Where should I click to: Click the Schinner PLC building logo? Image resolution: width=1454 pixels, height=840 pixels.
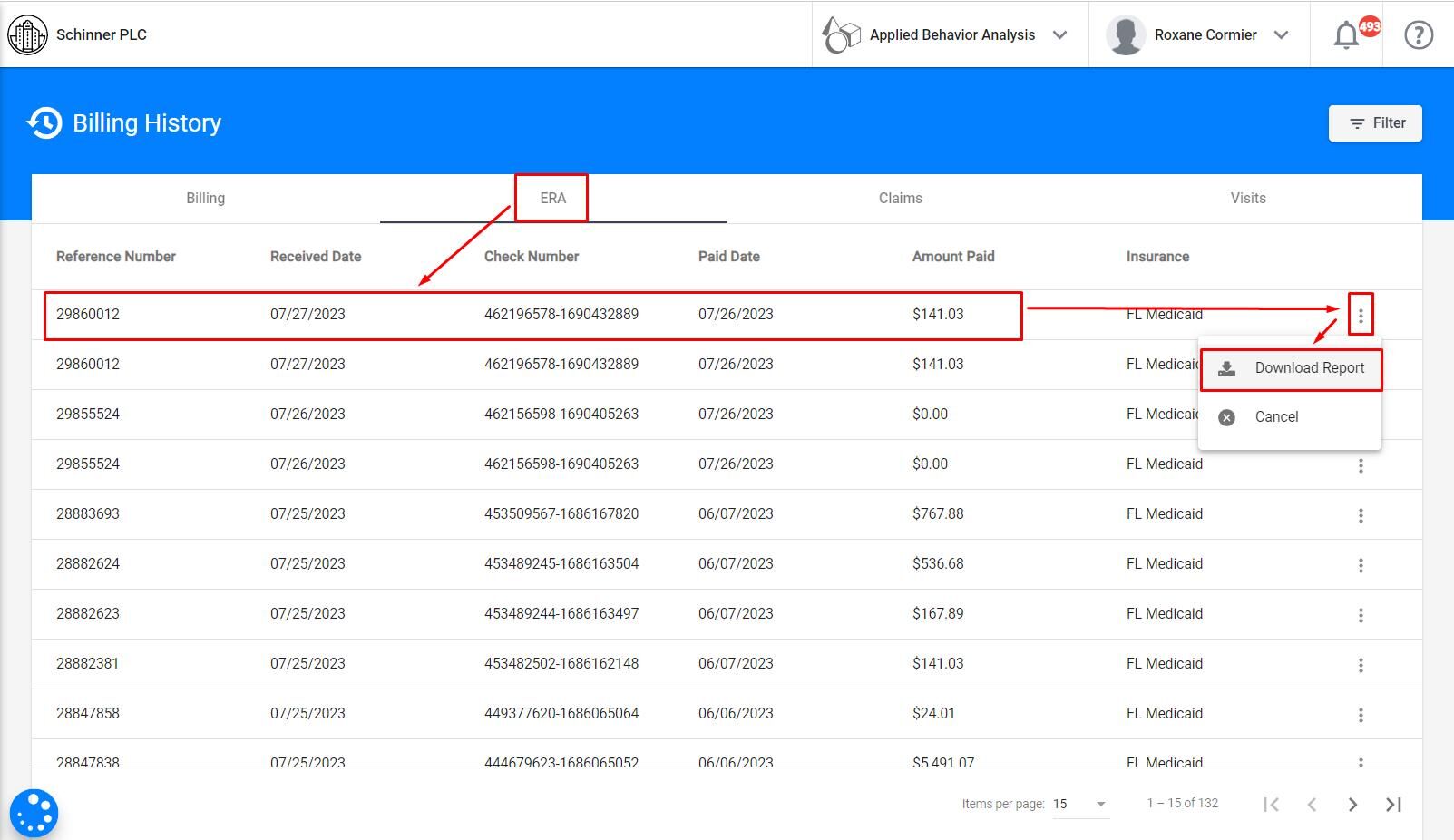(28, 34)
